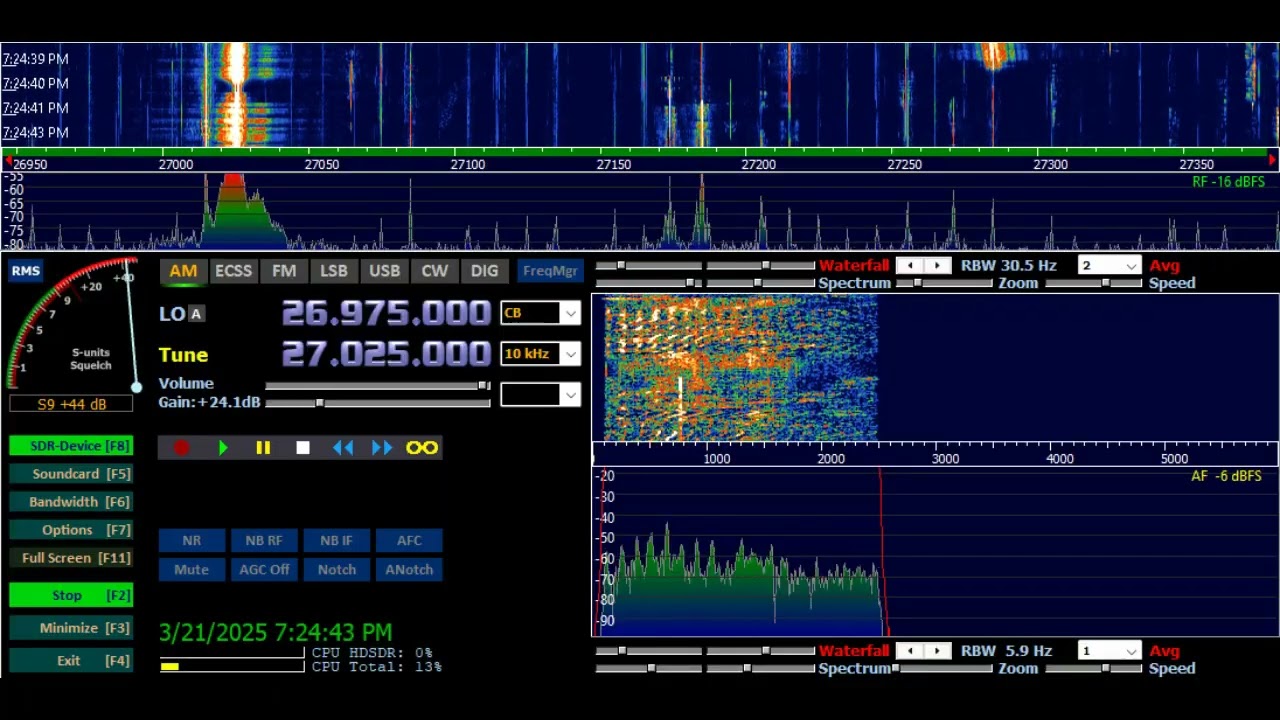Click on the Volume slider
This screenshot has width=1280, height=720.
coord(377,385)
